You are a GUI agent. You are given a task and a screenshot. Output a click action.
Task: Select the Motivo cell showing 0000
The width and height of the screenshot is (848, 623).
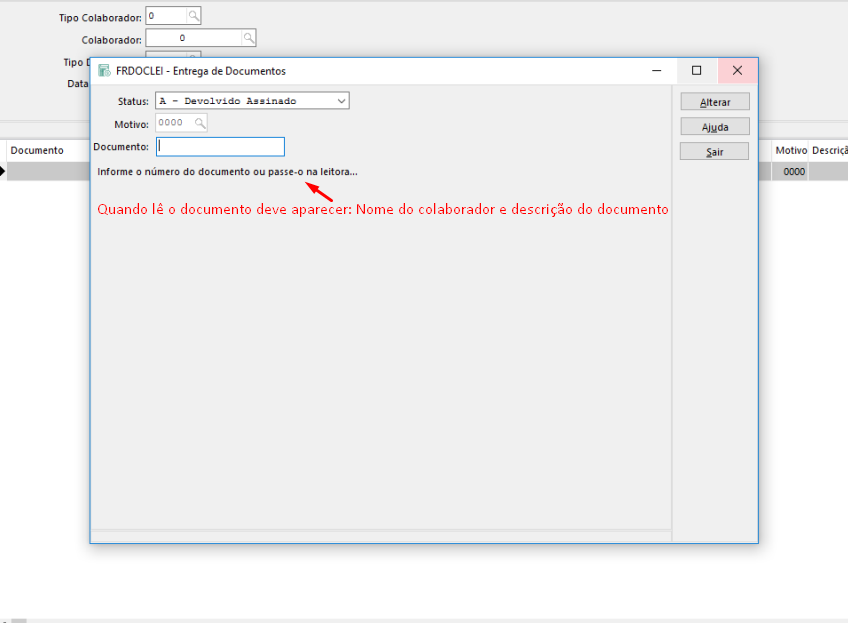pyautogui.click(x=793, y=172)
